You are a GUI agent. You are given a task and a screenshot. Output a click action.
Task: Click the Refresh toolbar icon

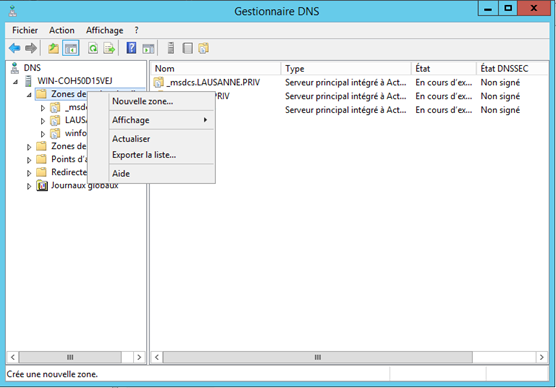click(93, 48)
